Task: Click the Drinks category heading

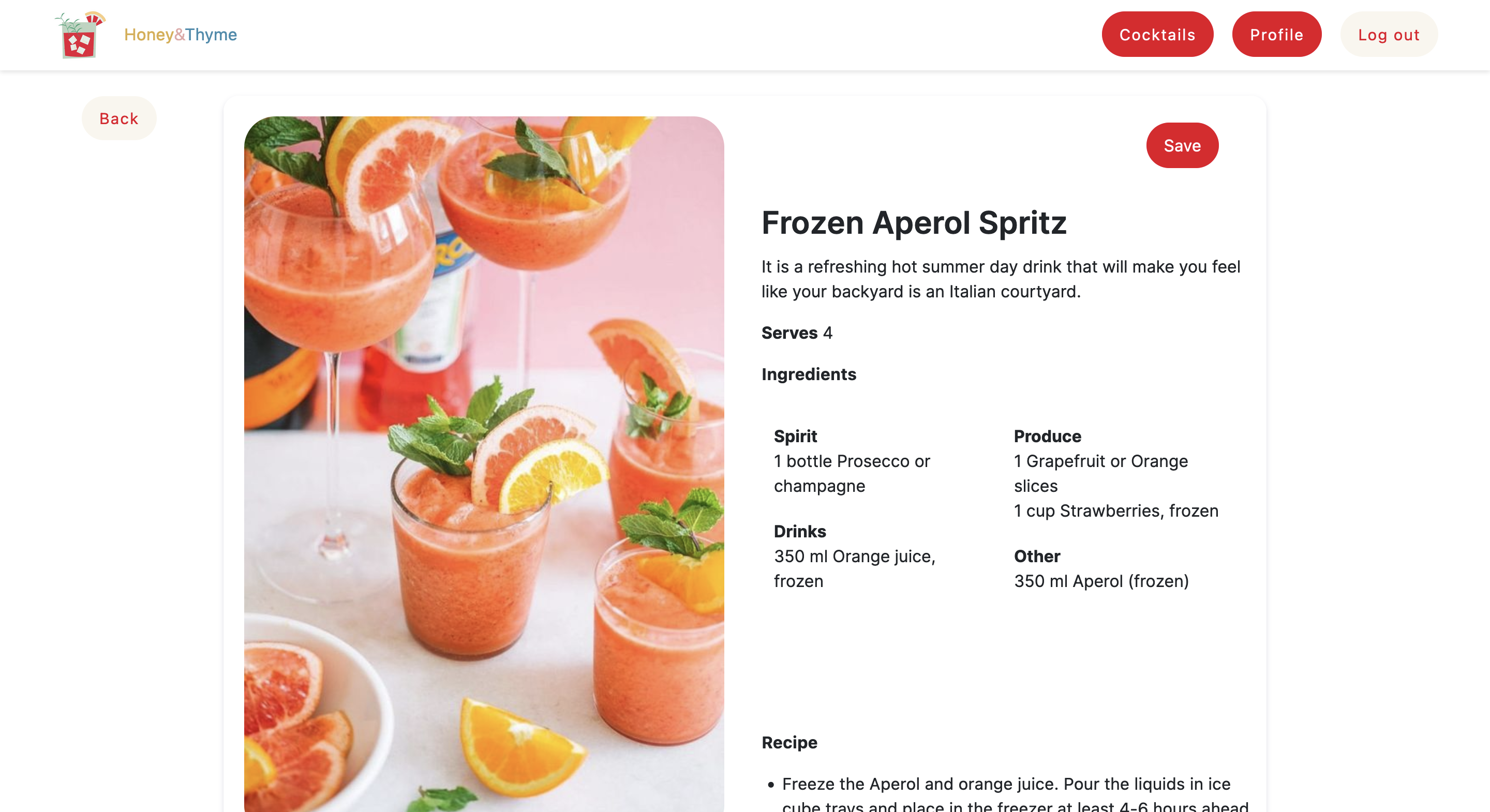Action: 800,532
